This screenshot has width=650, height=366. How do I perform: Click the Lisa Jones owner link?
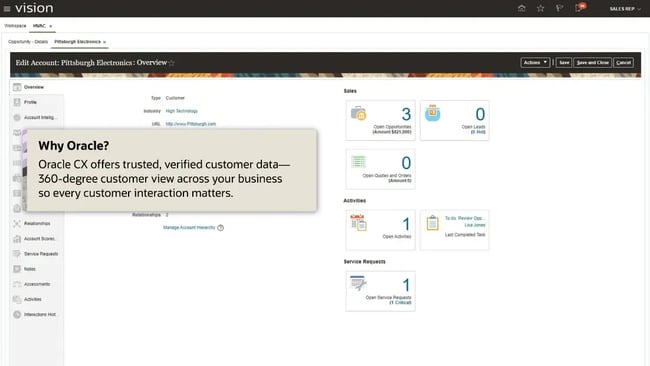pyautogui.click(x=475, y=225)
